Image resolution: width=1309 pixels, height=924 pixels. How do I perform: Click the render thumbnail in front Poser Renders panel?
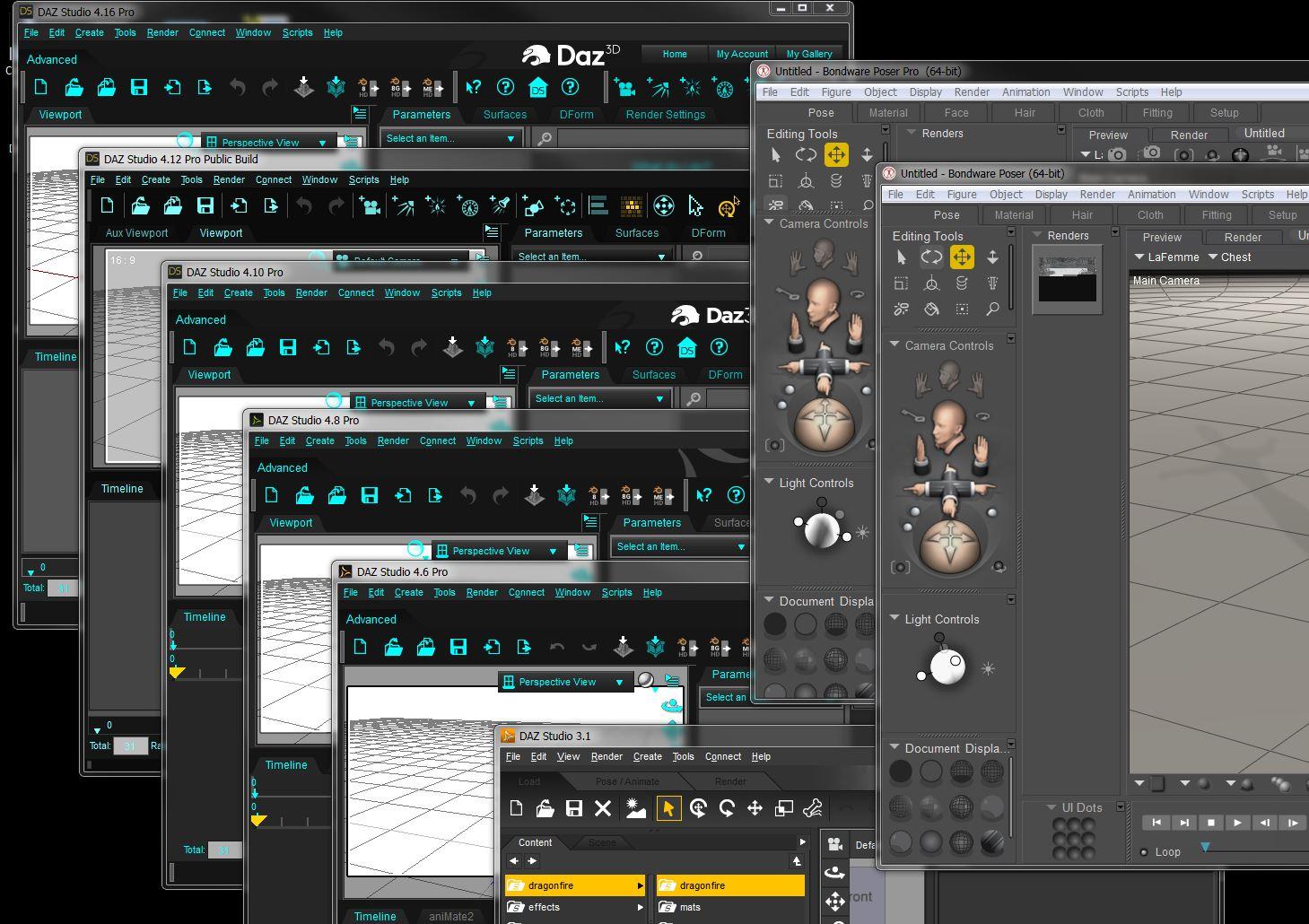(1067, 281)
